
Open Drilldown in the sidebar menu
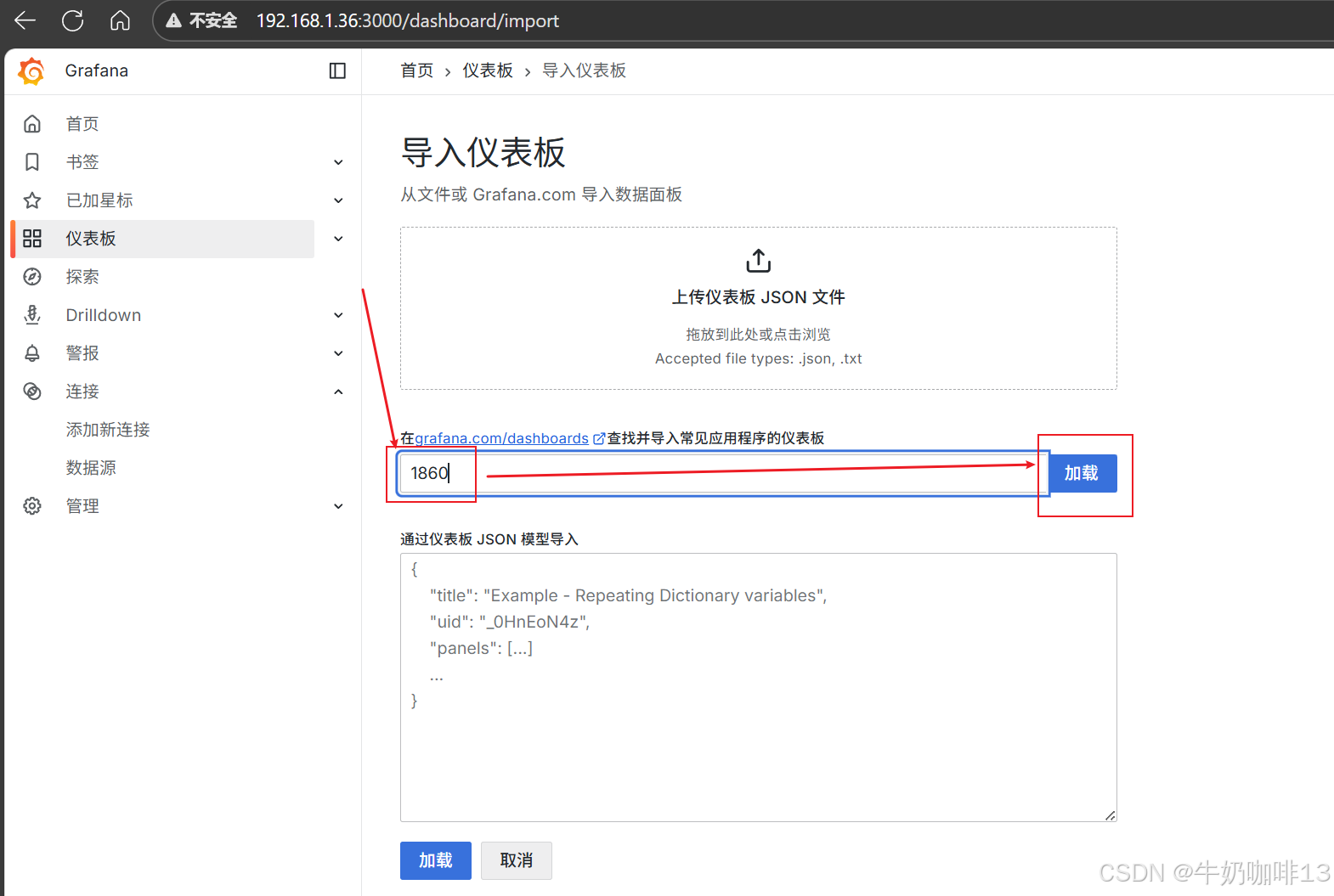coord(104,315)
